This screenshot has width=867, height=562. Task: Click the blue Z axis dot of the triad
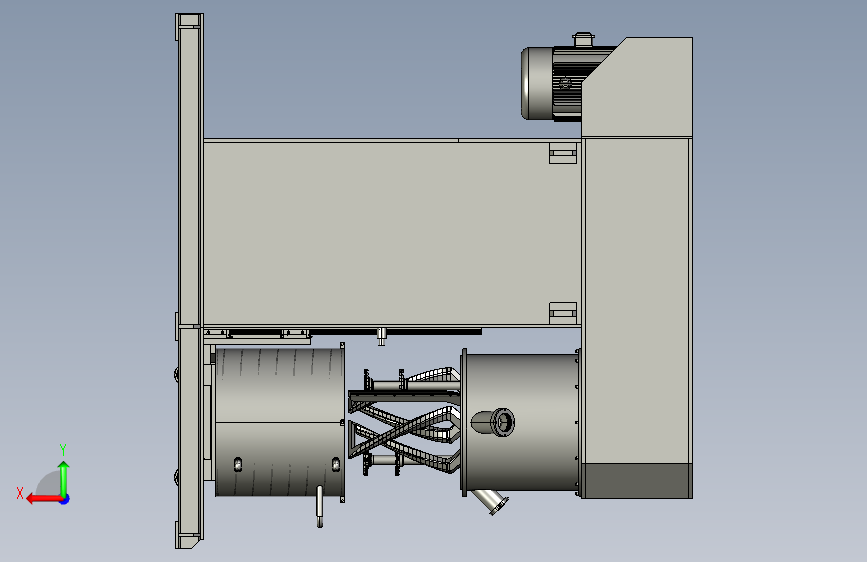tap(65, 499)
